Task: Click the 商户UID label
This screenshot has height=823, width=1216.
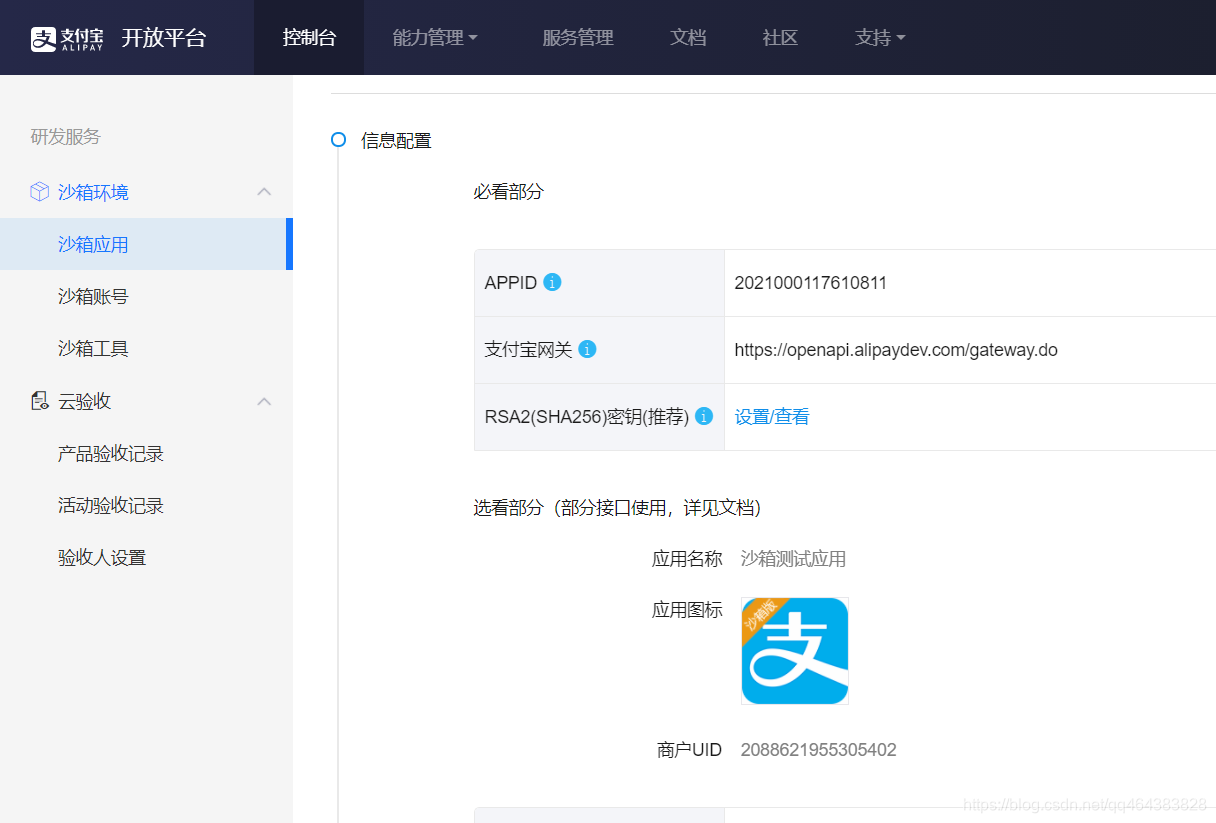Action: pos(689,750)
